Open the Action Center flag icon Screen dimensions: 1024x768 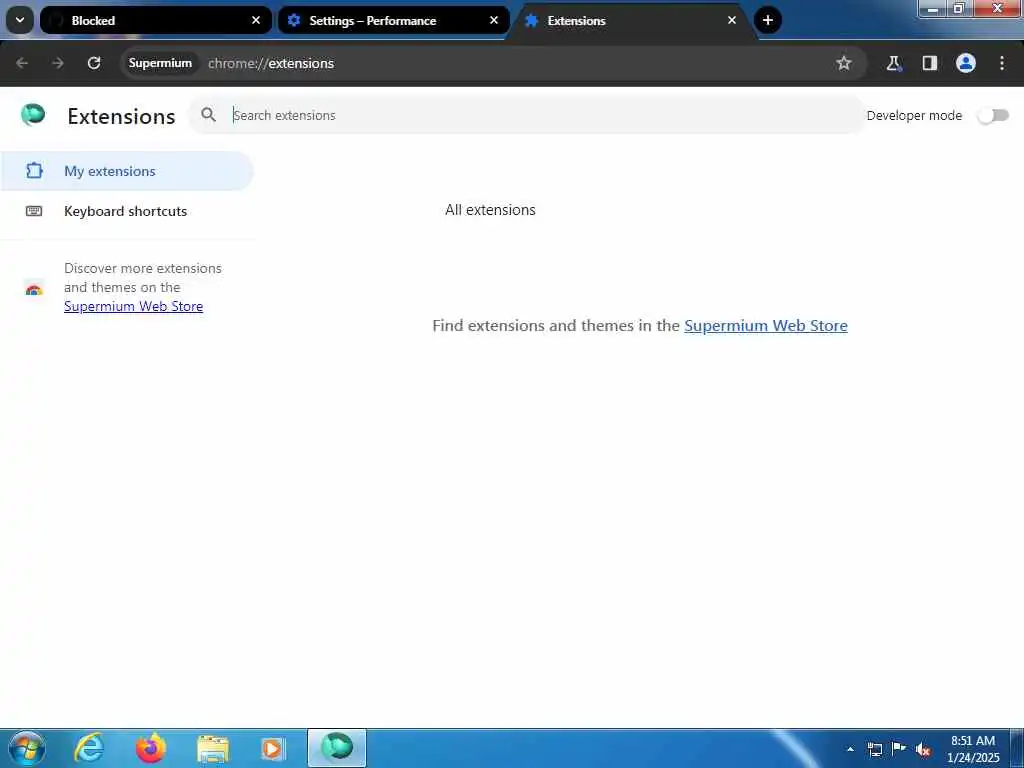click(x=899, y=749)
